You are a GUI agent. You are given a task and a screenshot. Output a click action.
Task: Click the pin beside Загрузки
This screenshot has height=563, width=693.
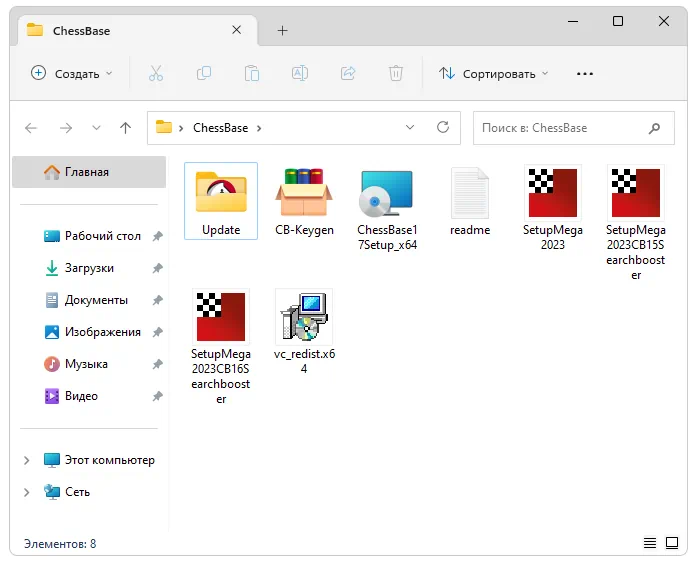[x=157, y=268]
